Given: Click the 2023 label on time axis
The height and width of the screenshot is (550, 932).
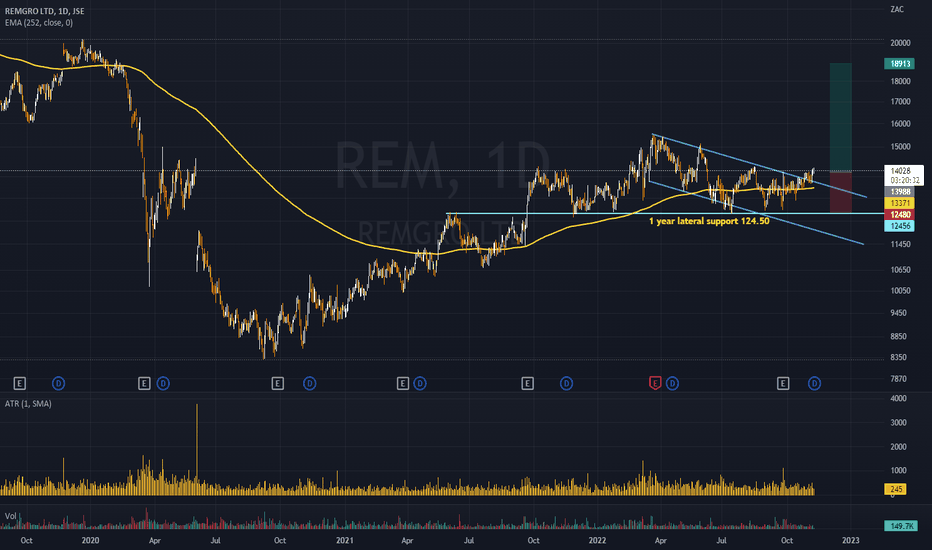Looking at the screenshot, I should [x=851, y=540].
